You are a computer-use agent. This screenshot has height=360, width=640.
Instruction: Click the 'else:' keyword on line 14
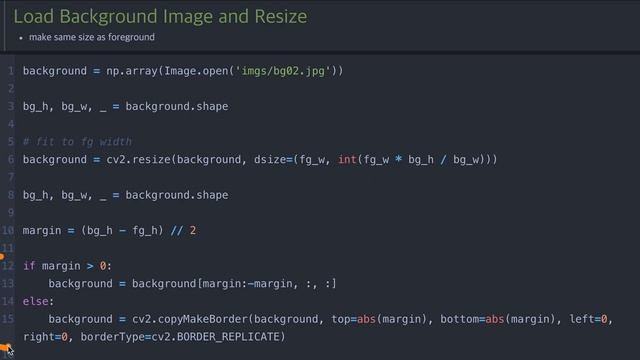pyautogui.click(x=38, y=302)
